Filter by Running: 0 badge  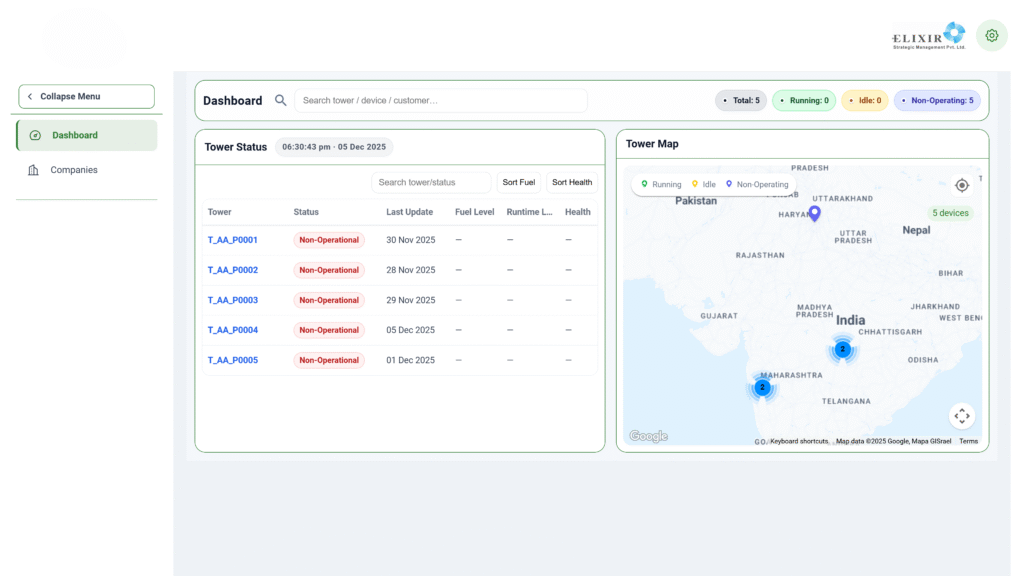click(x=804, y=100)
